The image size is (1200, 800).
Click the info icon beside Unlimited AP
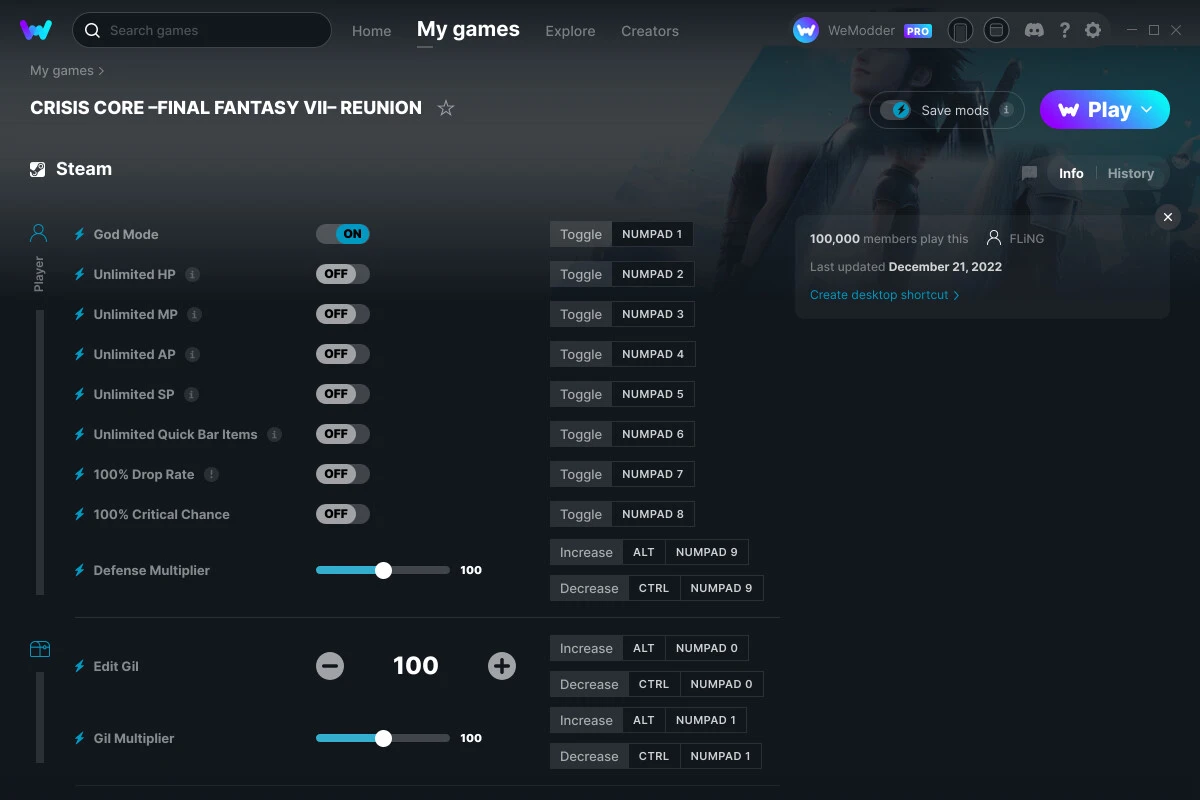(x=193, y=354)
